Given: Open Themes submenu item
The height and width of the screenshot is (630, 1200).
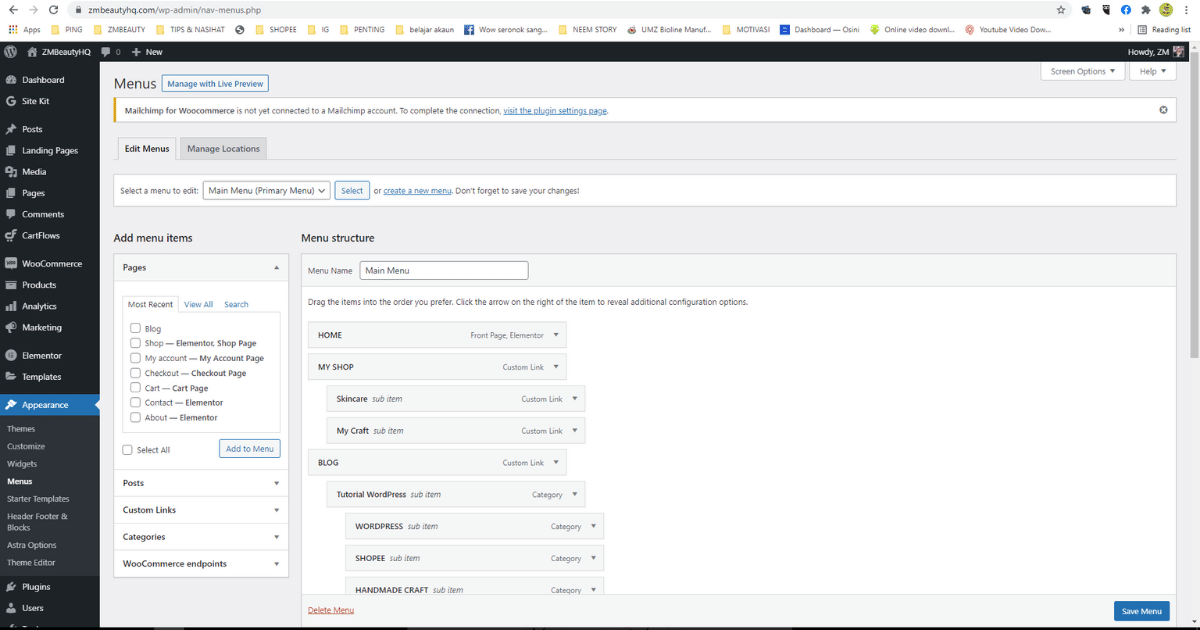Looking at the screenshot, I should click(x=21, y=428).
